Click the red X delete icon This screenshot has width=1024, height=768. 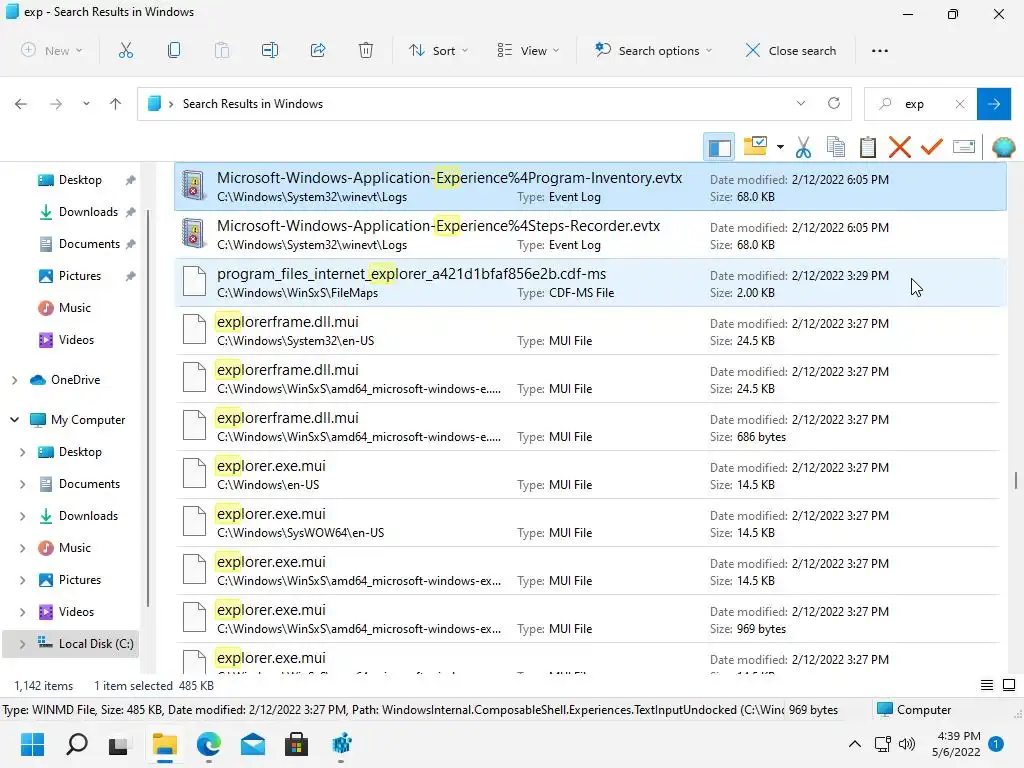click(x=899, y=147)
